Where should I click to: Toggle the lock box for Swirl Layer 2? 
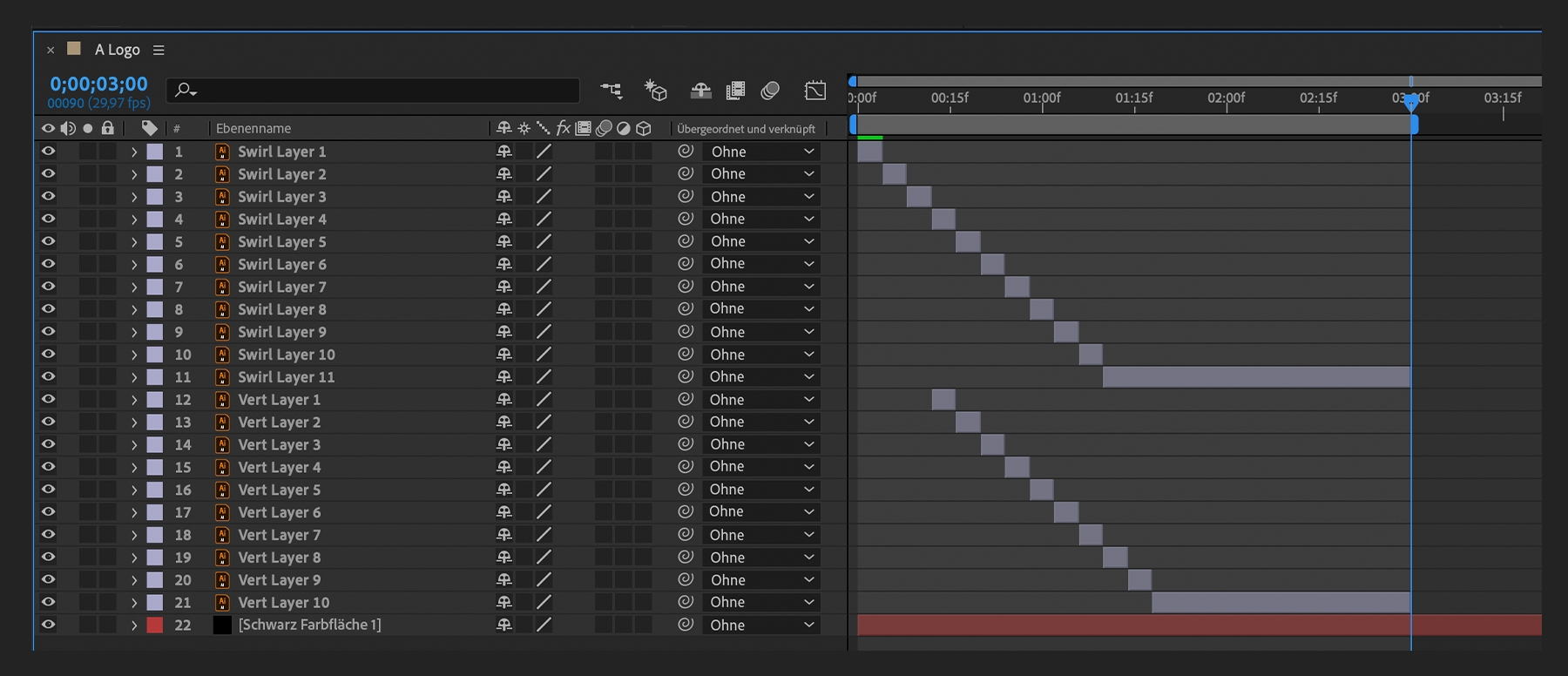(x=107, y=174)
